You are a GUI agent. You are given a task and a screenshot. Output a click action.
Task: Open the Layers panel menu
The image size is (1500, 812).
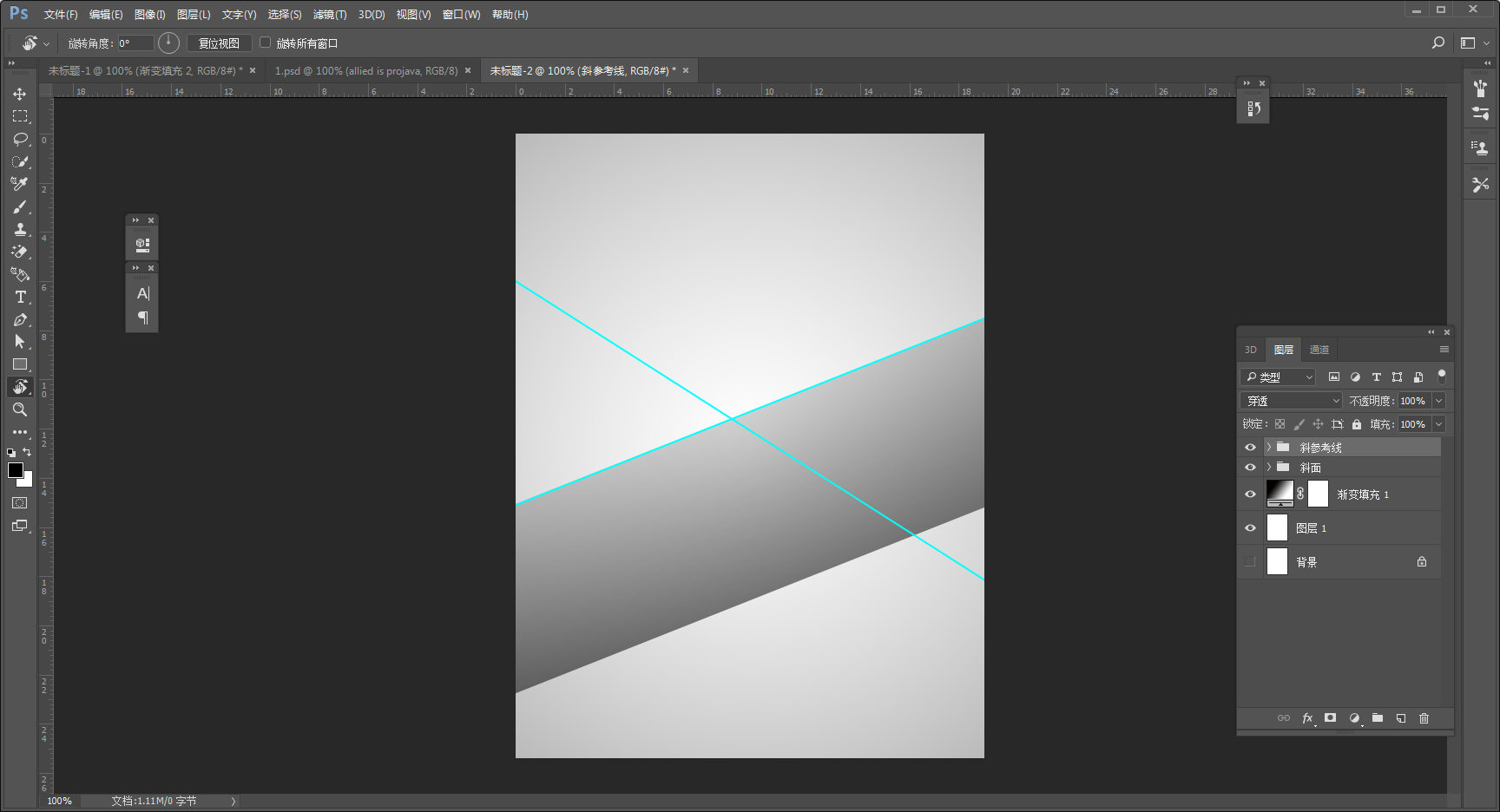[1444, 350]
